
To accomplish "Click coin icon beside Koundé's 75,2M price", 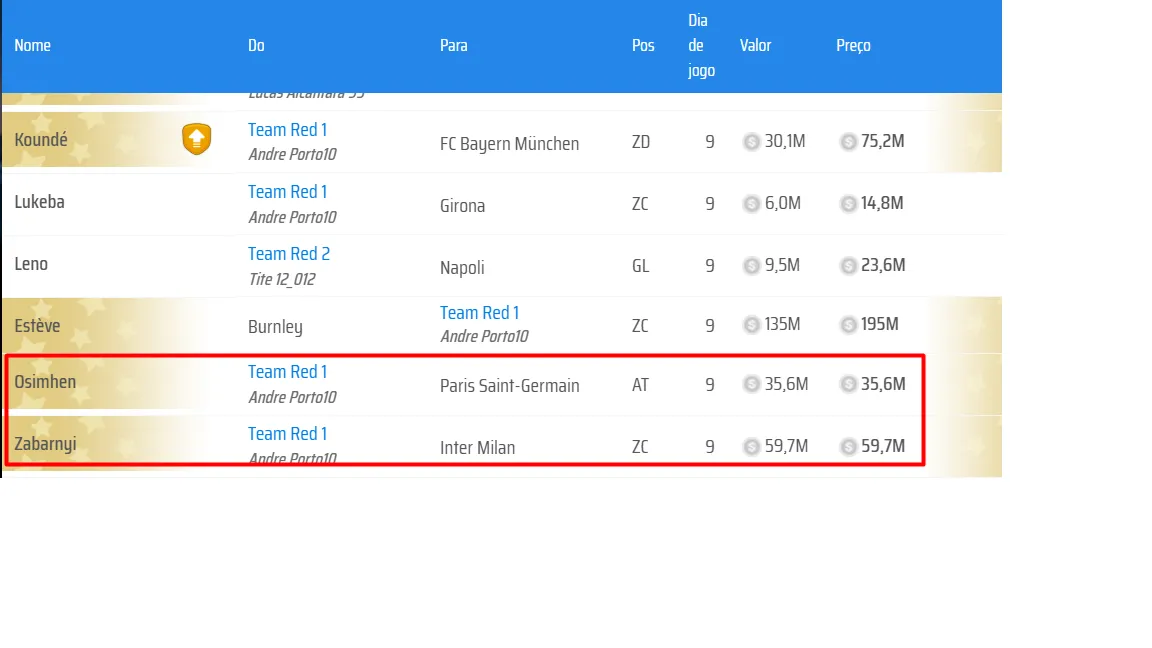I will (x=848, y=142).
